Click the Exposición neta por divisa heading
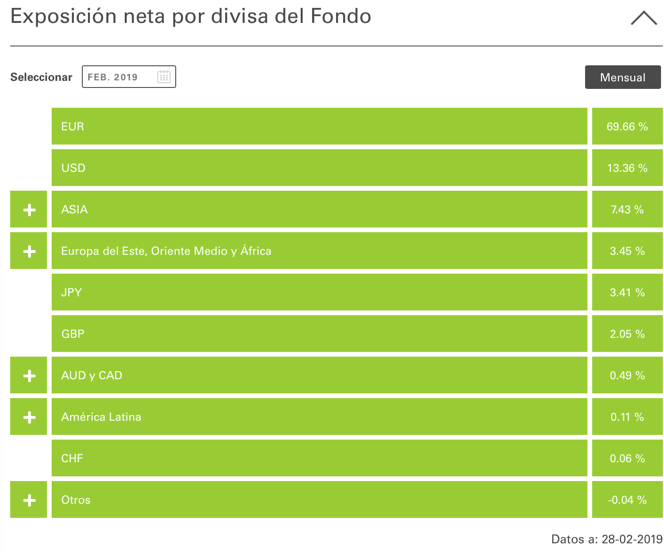Screen dimensions: 664x552 pyautogui.click(x=191, y=17)
